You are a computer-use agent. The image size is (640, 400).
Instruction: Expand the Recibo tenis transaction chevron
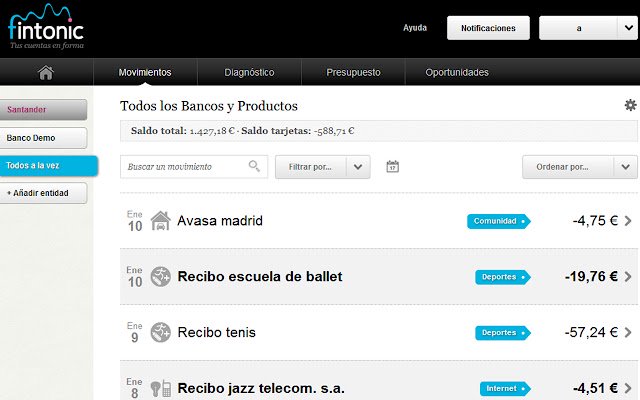(x=628, y=332)
